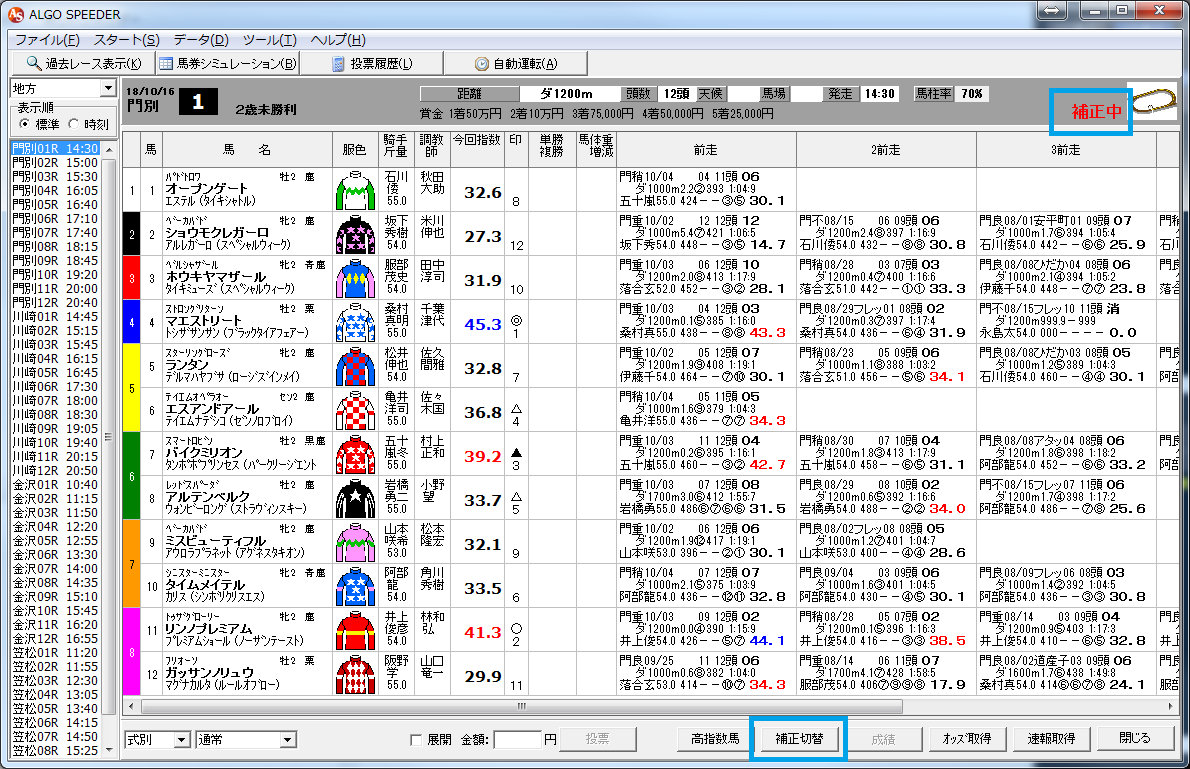Click jockey silks icon for バイクミリオン

click(355, 455)
